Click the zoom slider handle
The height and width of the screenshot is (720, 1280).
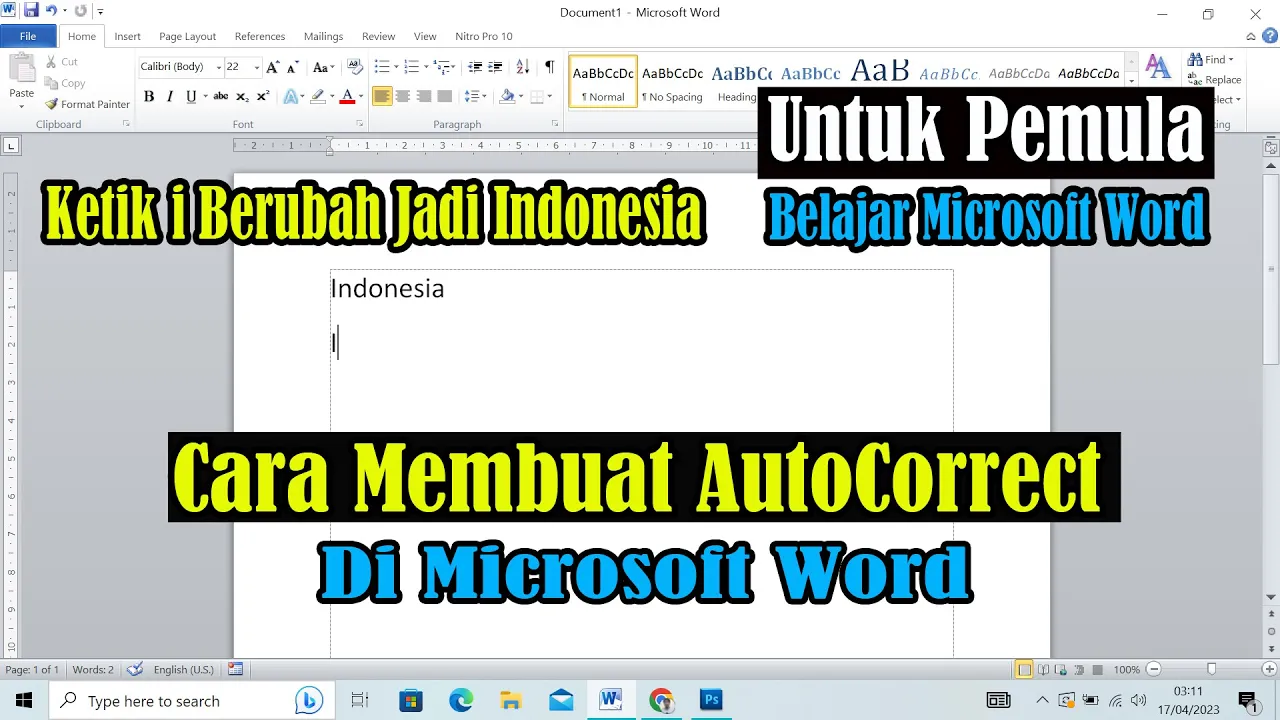1211,669
